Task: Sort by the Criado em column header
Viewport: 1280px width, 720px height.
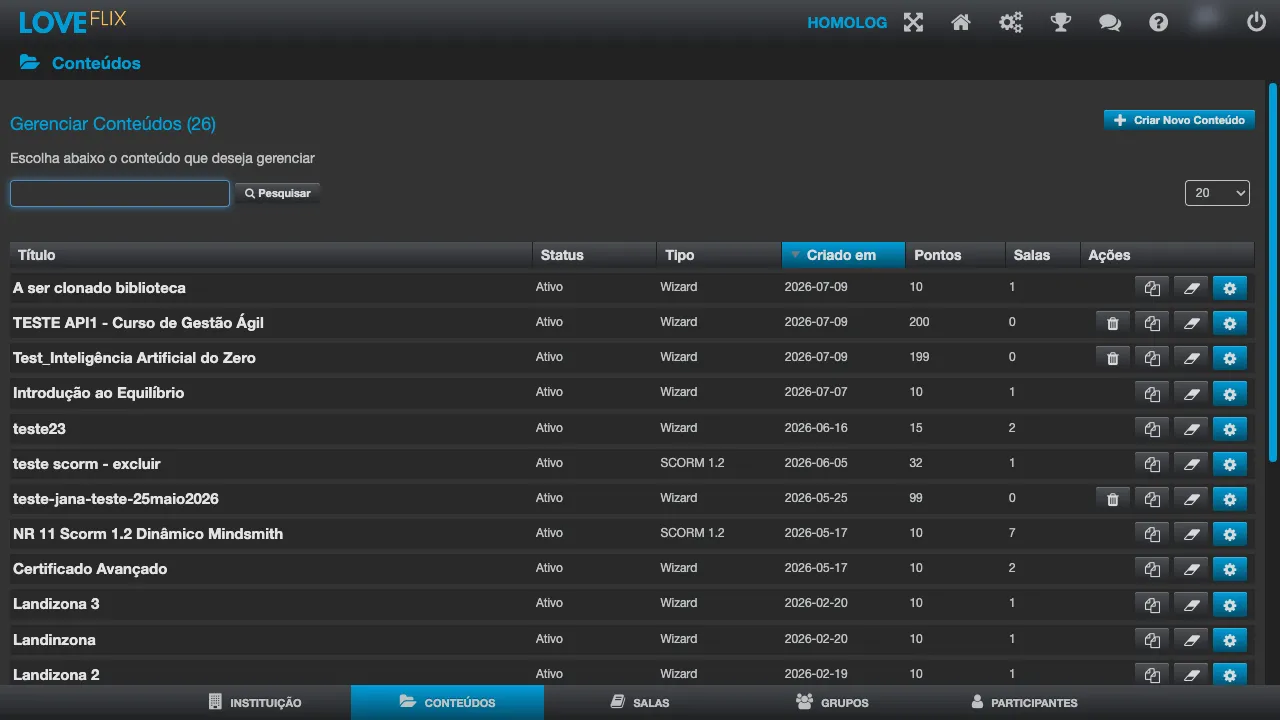Action: coord(843,255)
